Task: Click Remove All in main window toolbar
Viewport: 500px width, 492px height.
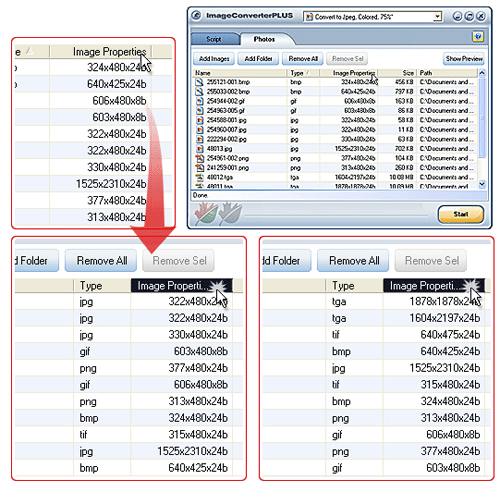Action: (x=303, y=59)
